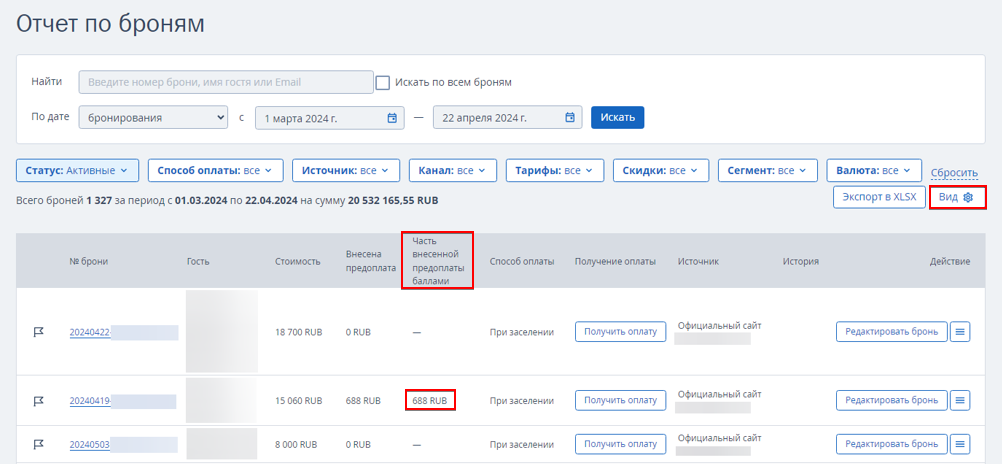The height and width of the screenshot is (464, 1002).
Task: Open the hamburger menu in the first booking row
Action: tap(960, 332)
